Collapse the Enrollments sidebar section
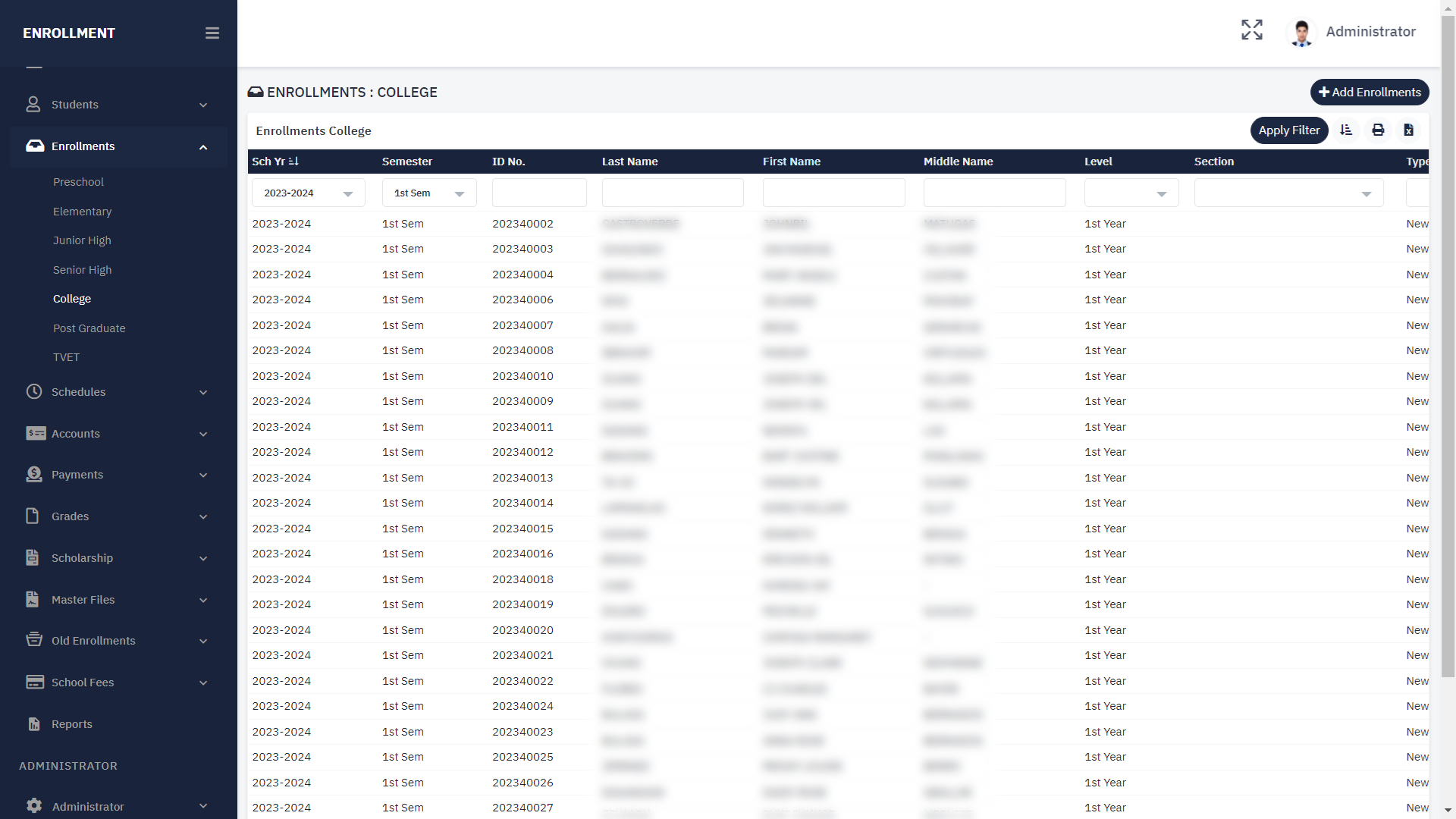 coord(203,147)
